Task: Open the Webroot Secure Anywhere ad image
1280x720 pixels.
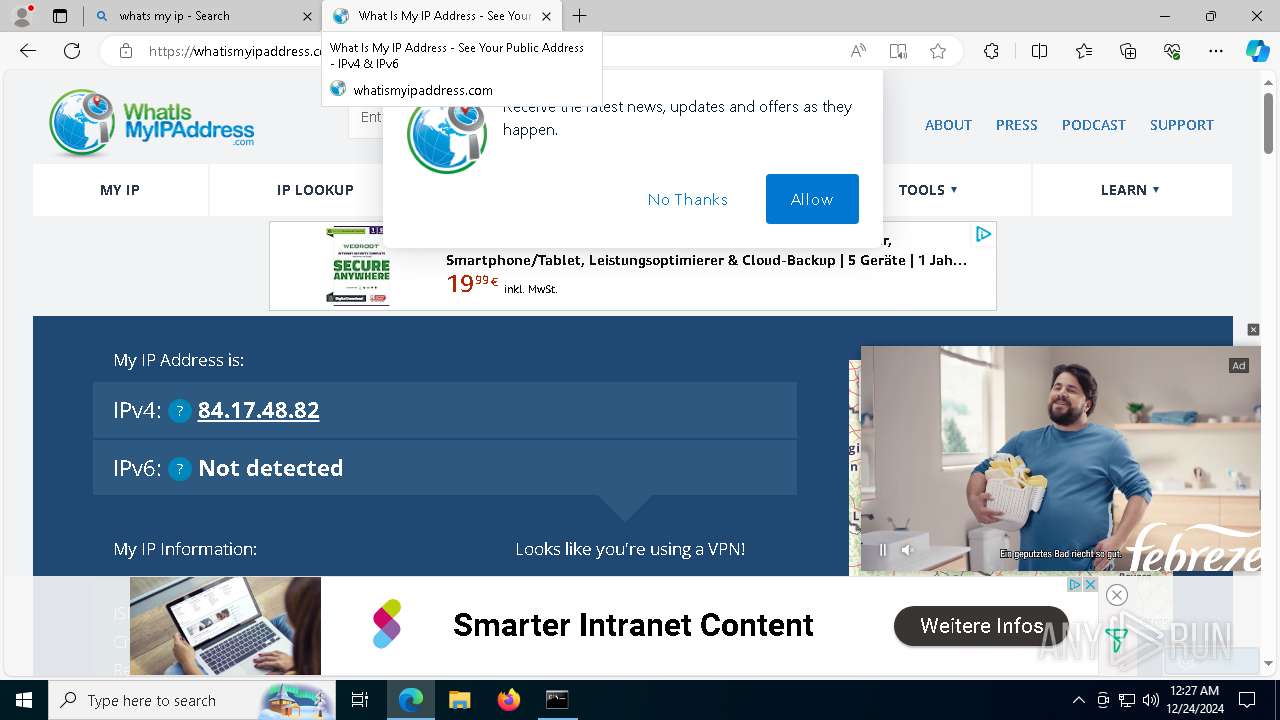Action: (358, 266)
